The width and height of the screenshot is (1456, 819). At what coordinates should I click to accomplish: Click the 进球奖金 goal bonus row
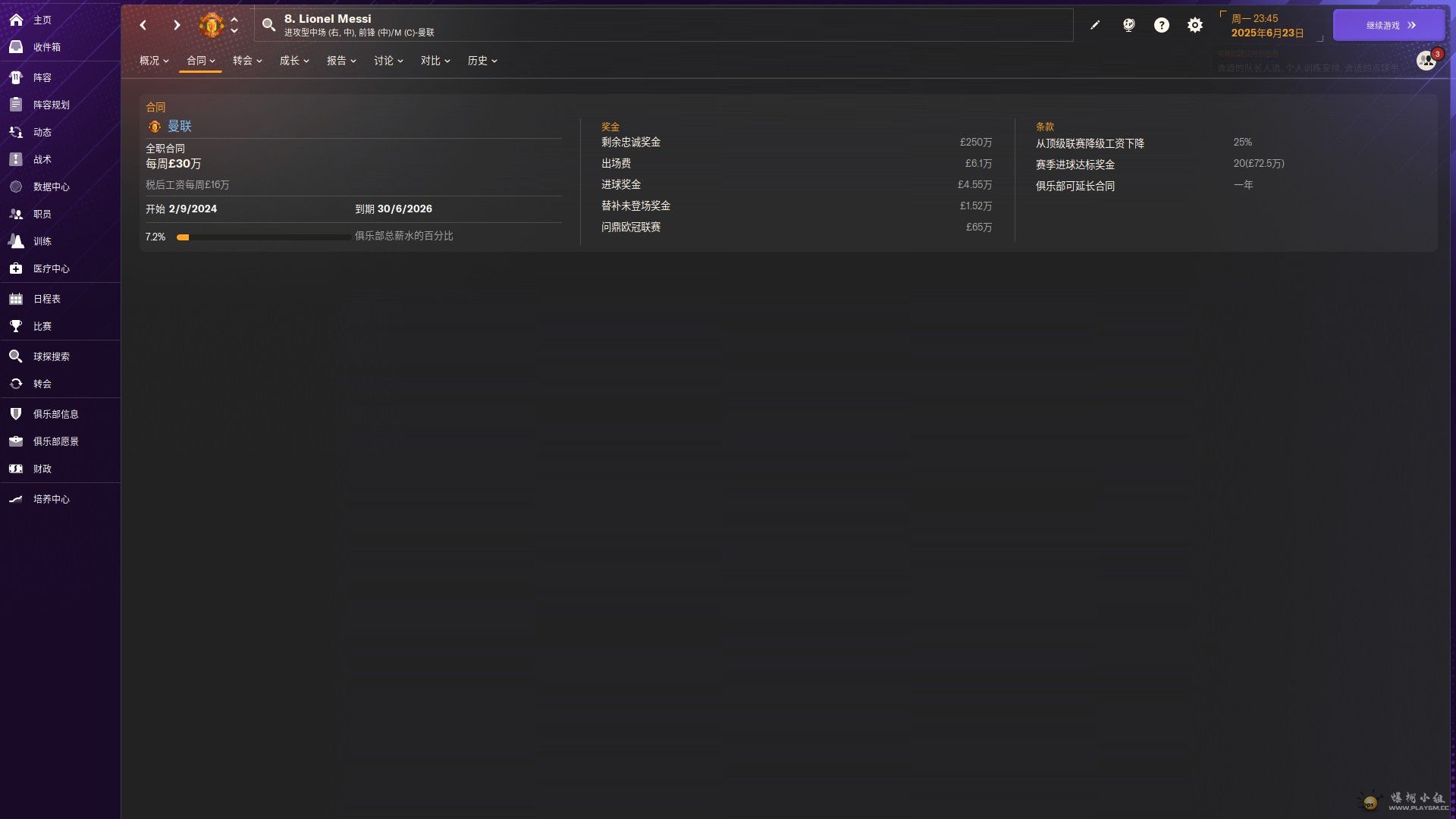coord(796,185)
